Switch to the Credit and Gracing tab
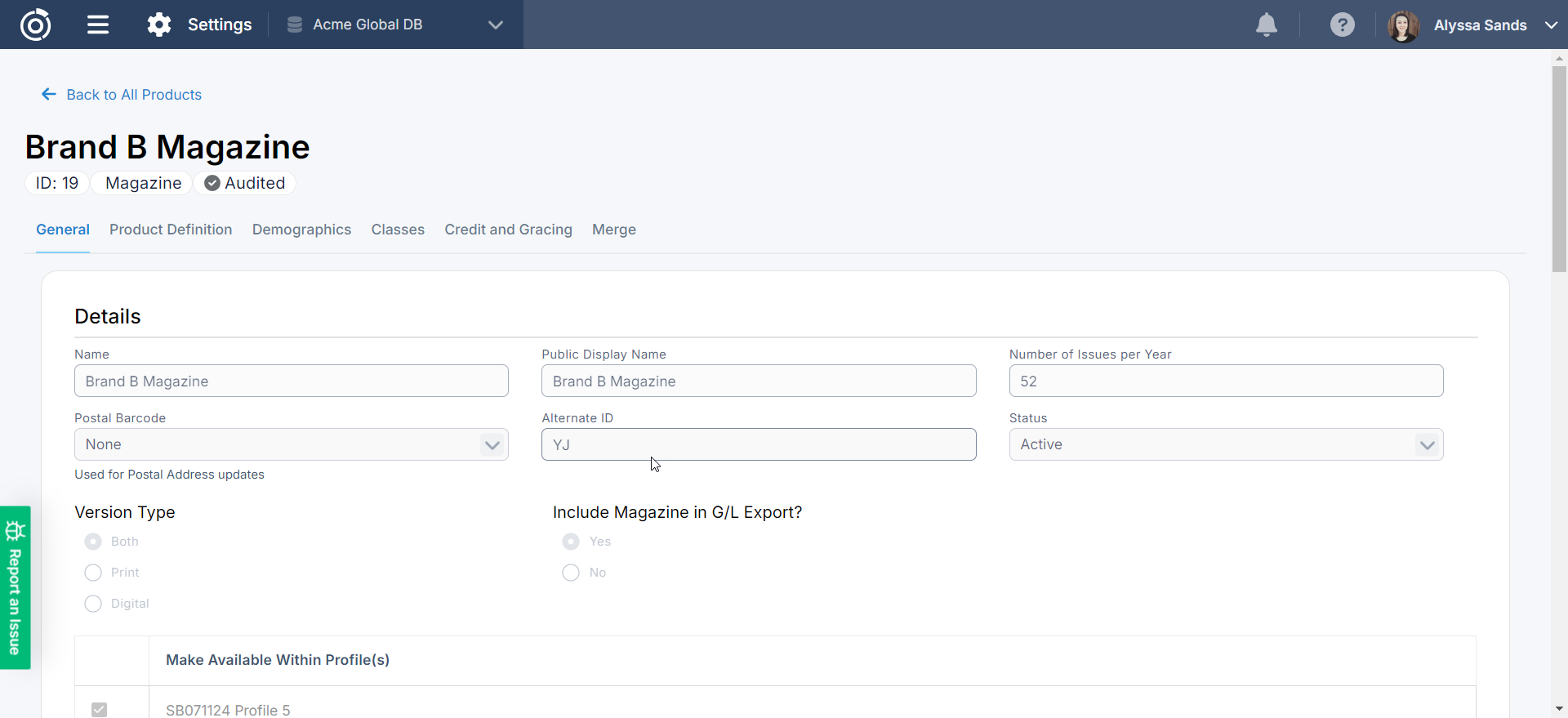Viewport: 1568px width, 718px height. pyautogui.click(x=508, y=230)
